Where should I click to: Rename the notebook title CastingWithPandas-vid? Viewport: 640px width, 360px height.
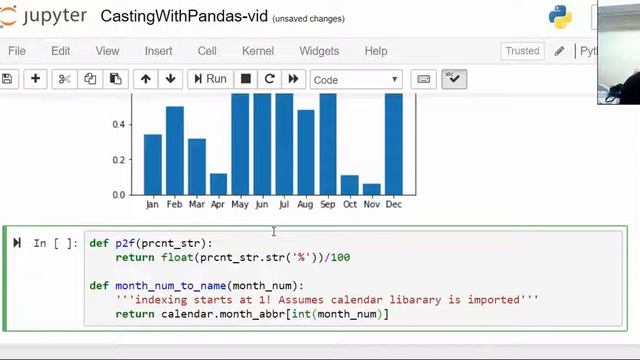(184, 16)
